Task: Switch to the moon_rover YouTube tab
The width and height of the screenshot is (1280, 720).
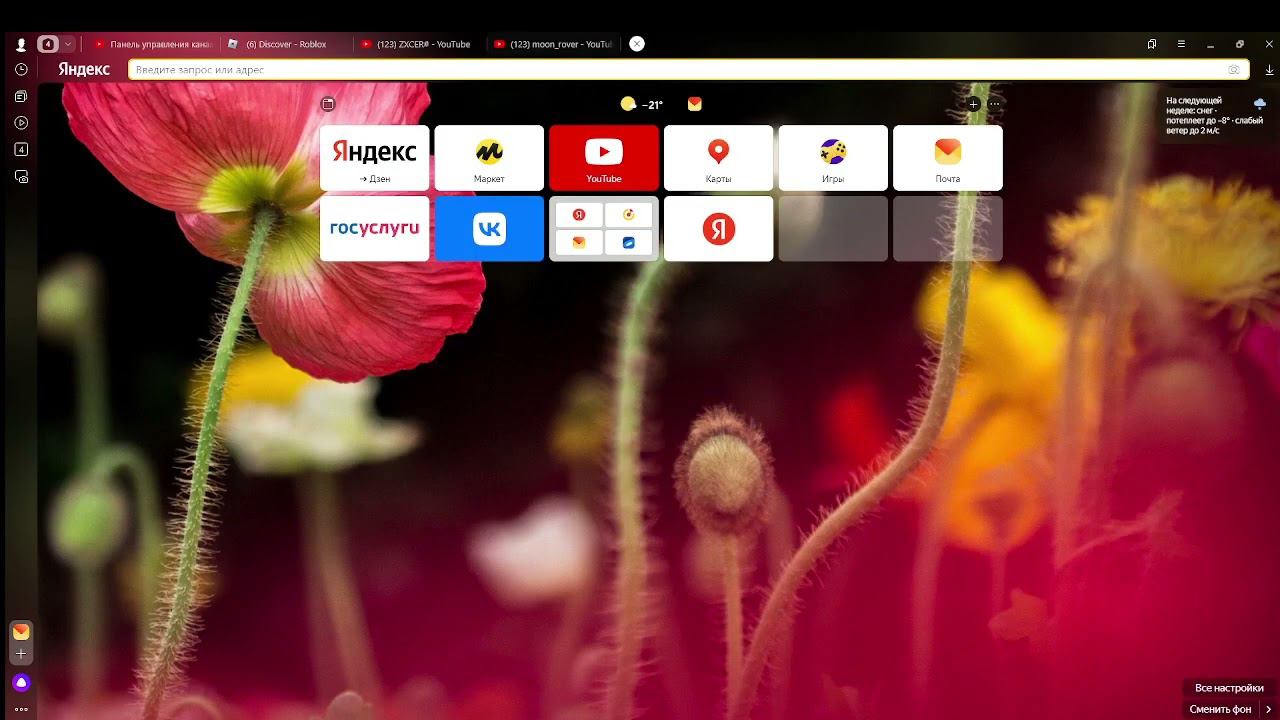Action: tap(552, 44)
